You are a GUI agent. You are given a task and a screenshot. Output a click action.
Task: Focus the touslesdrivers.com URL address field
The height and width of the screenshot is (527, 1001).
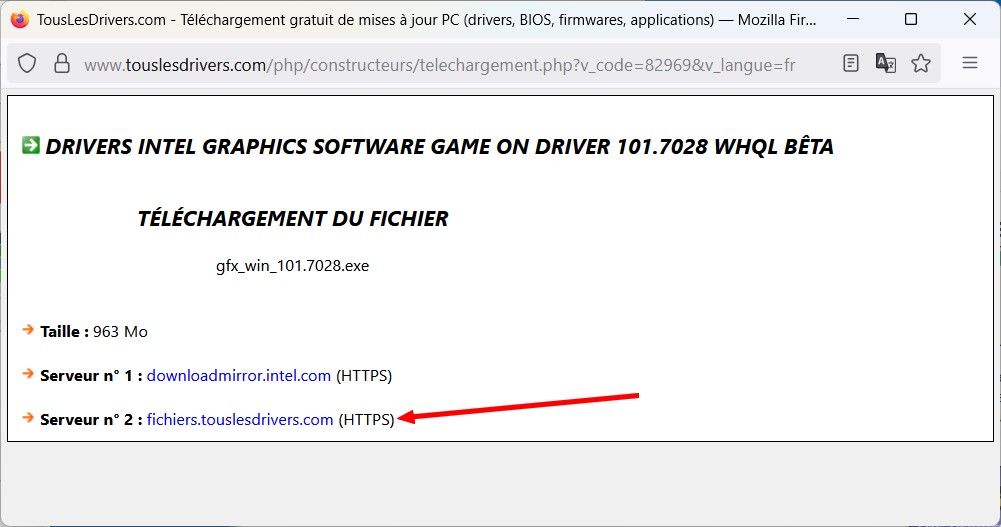[x=440, y=65]
